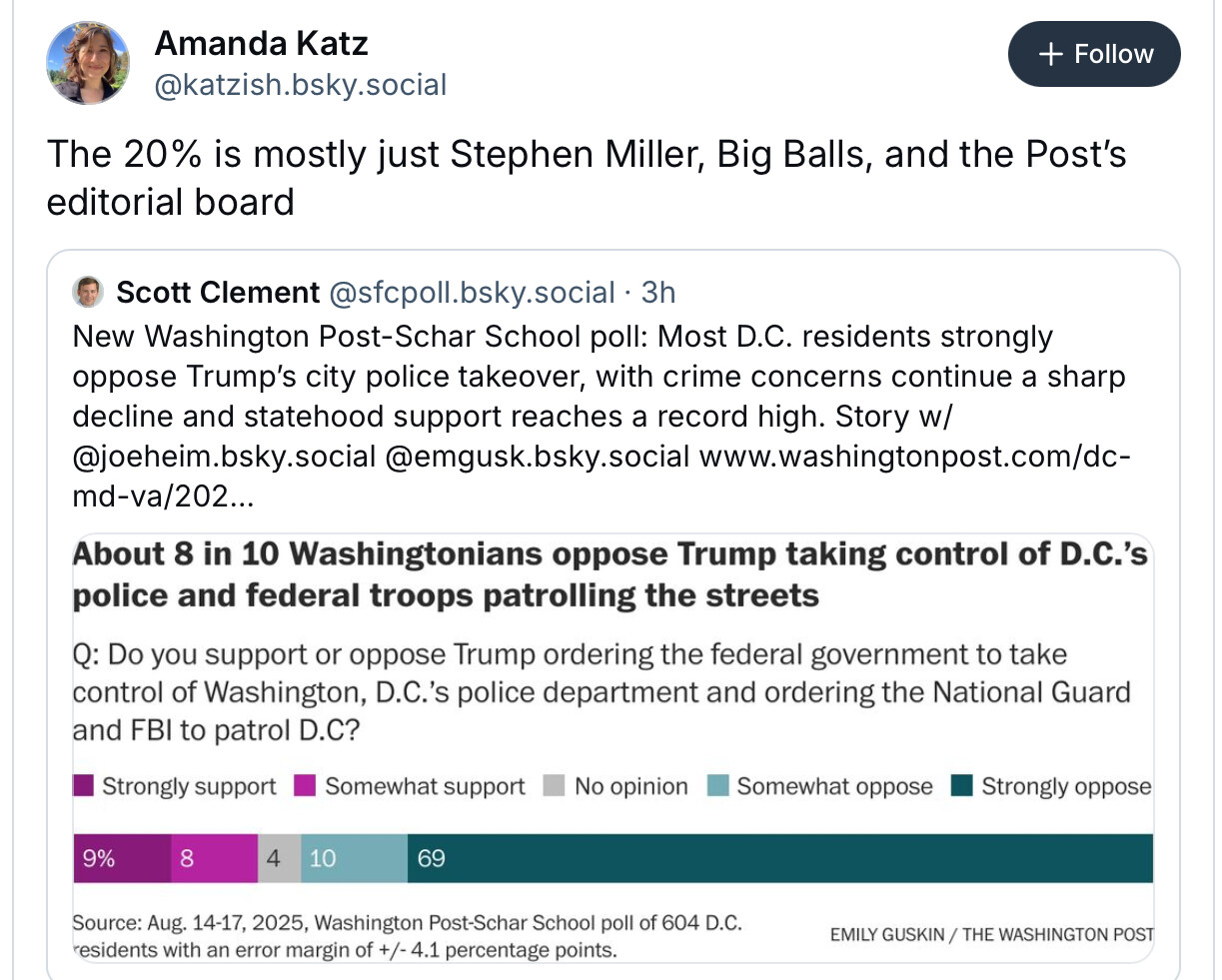Open the washingtonpost.com article link
Image resolution: width=1222 pixels, height=980 pixels.
point(914,457)
